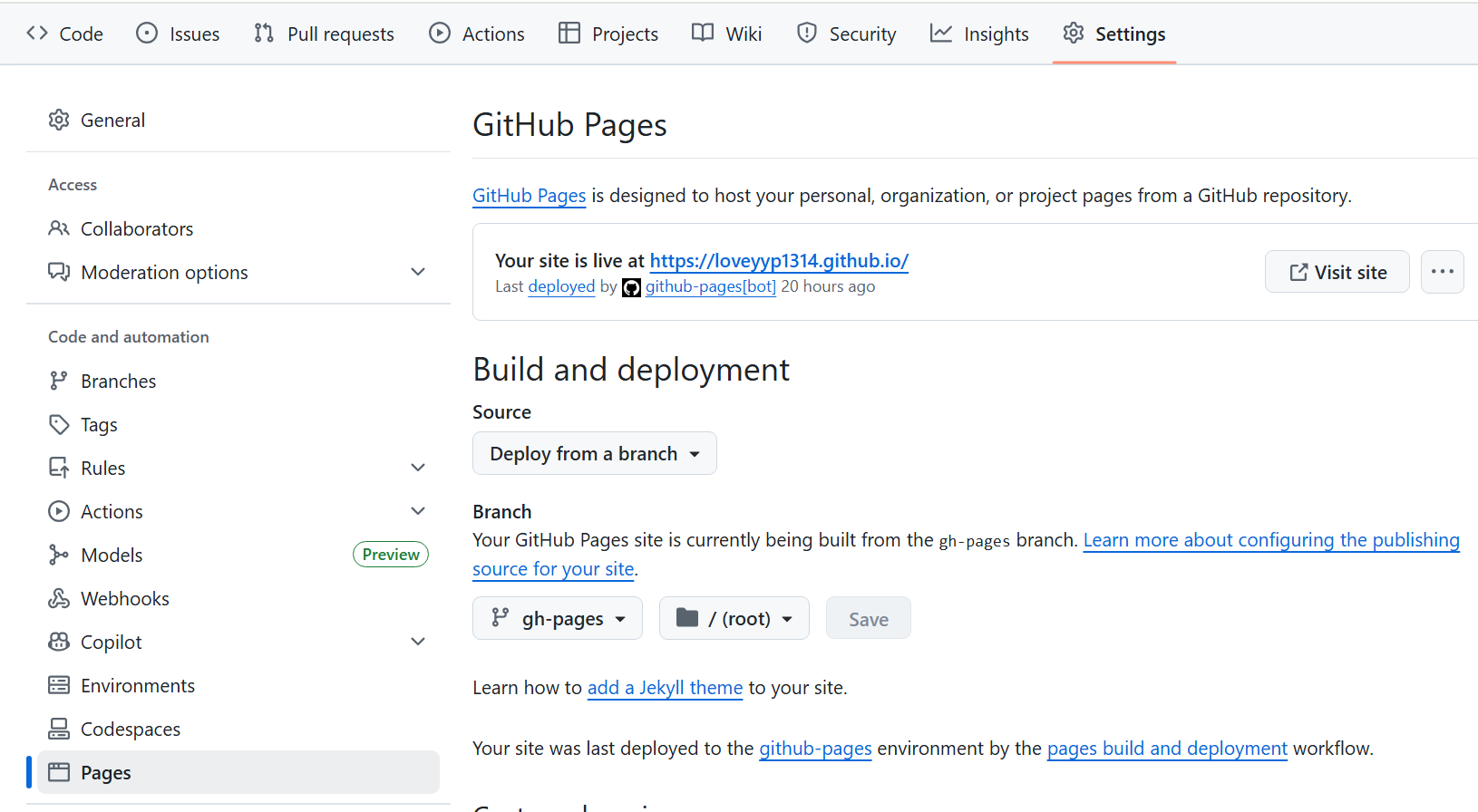Viewport: 1478px width, 812px height.
Task: Expand the Rules sidebar section
Action: pyautogui.click(x=418, y=468)
